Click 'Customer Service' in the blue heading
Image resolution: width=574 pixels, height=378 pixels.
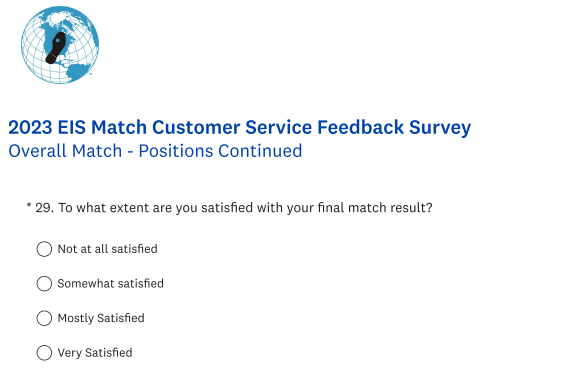[x=232, y=127]
